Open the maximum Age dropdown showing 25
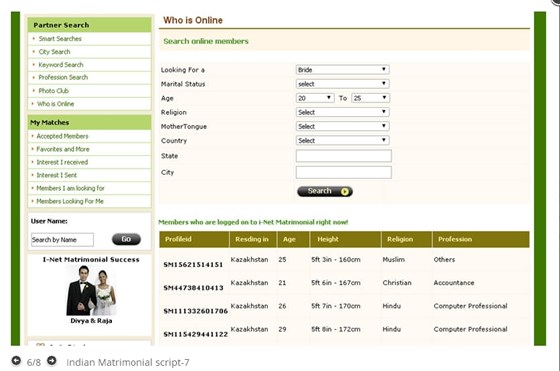This screenshot has width=560, height=371. click(x=370, y=98)
